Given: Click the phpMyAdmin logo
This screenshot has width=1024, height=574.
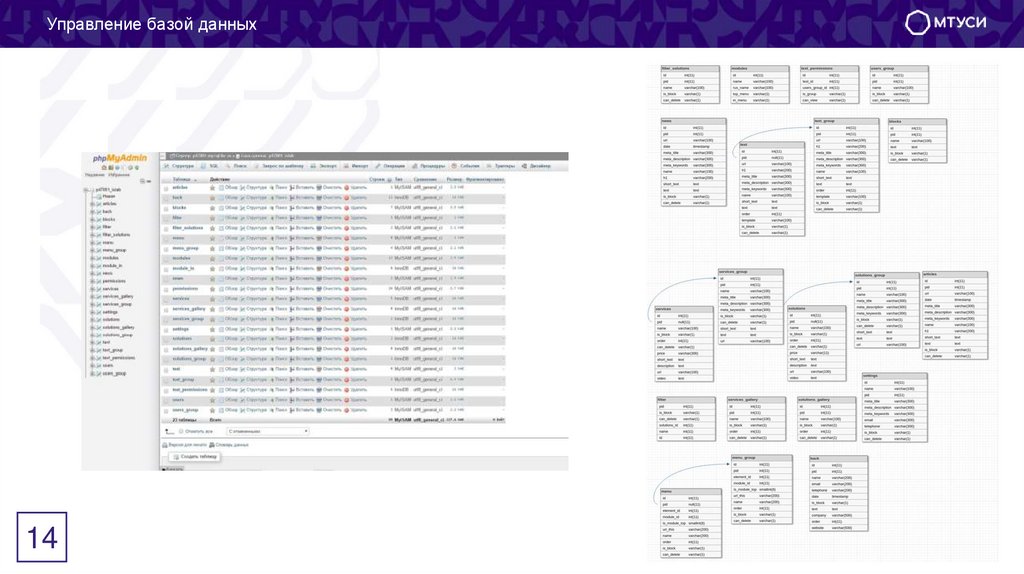Looking at the screenshot, I should coord(120,158).
